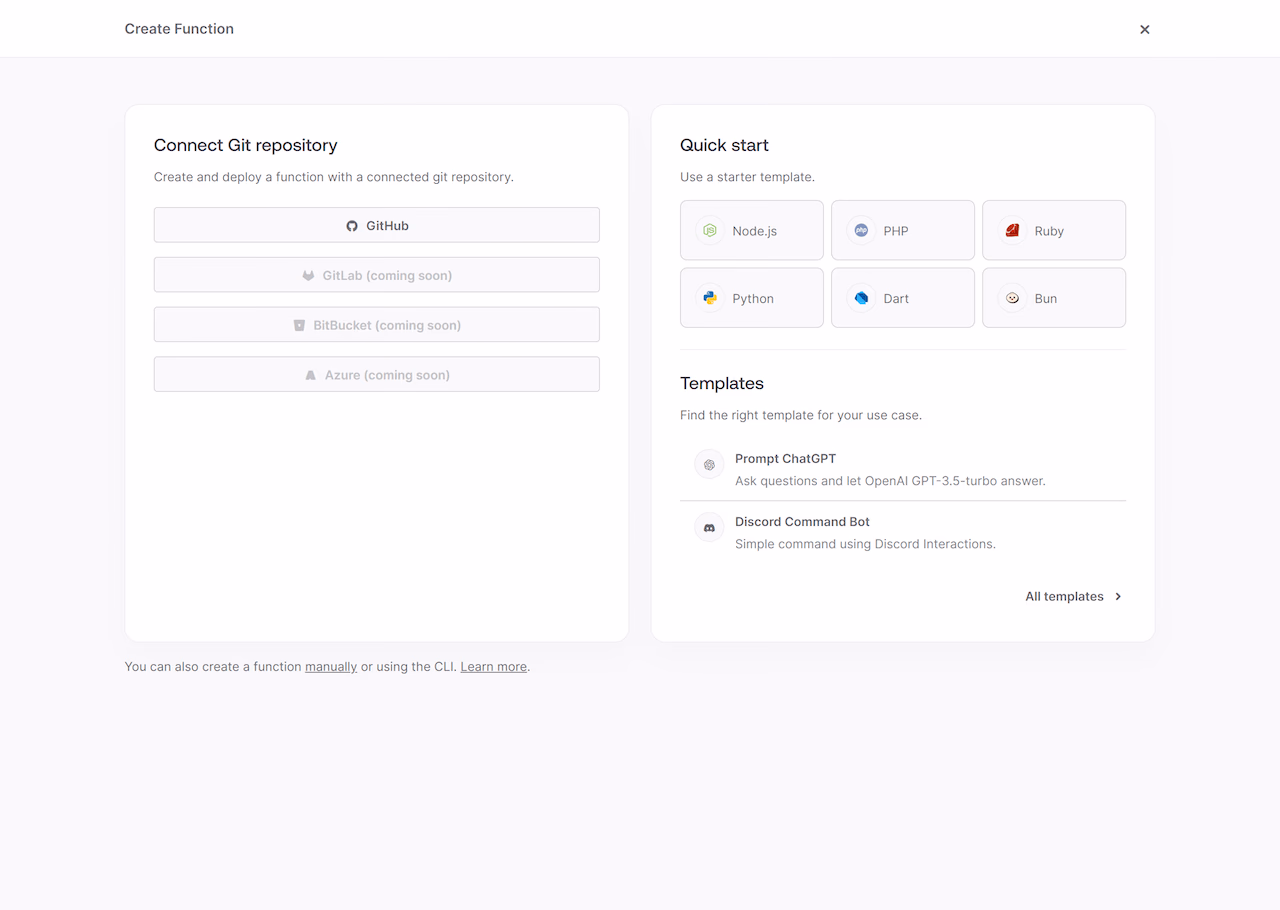Click 'Use a starter template.' text
The height and width of the screenshot is (910, 1280).
[x=747, y=177]
